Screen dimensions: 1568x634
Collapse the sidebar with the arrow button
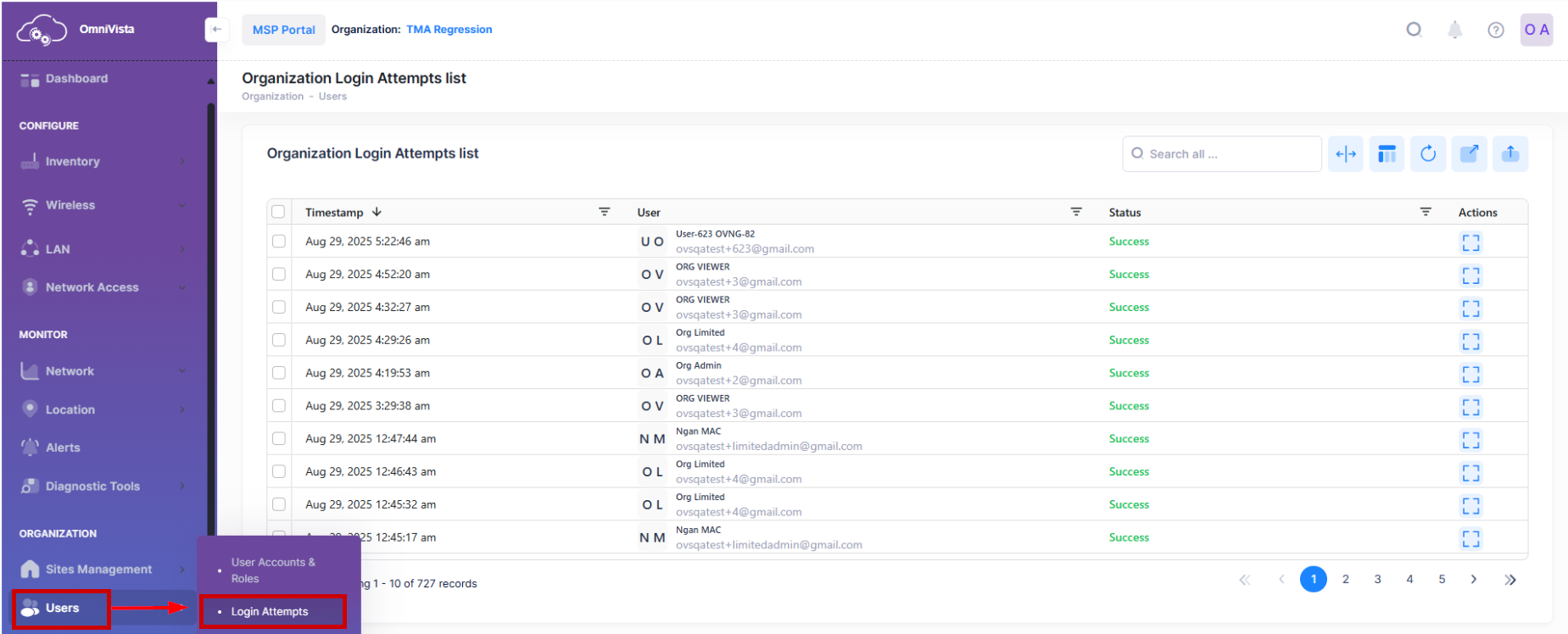point(216,30)
